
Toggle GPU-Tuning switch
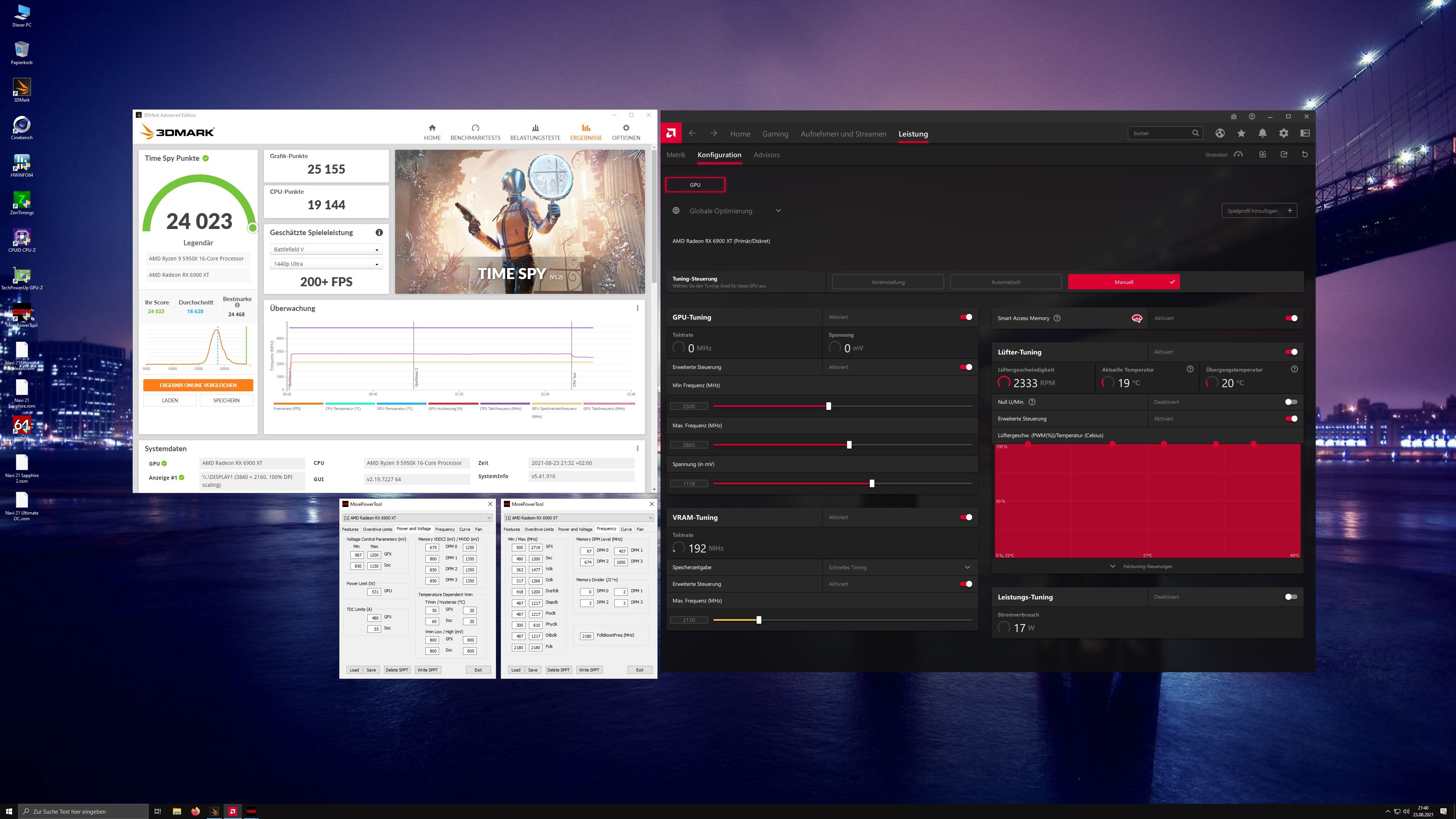pos(966,317)
